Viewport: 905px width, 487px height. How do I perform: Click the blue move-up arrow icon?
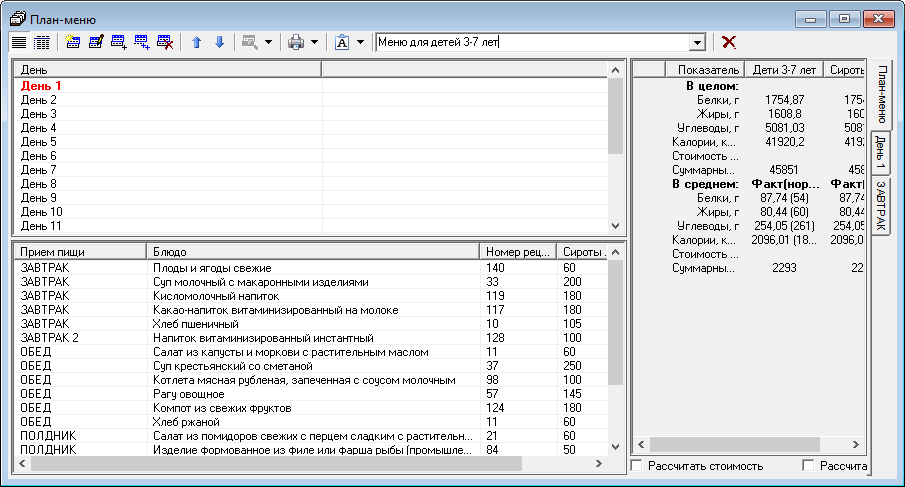pos(197,42)
